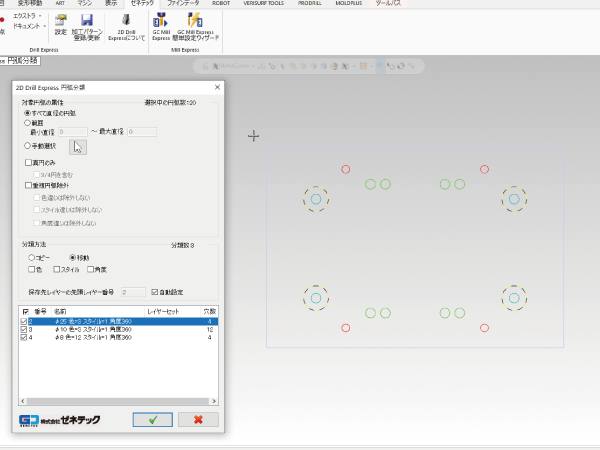Click the selection grid icon in selection bar
This screenshot has height=450, width=600.
click(363, 66)
